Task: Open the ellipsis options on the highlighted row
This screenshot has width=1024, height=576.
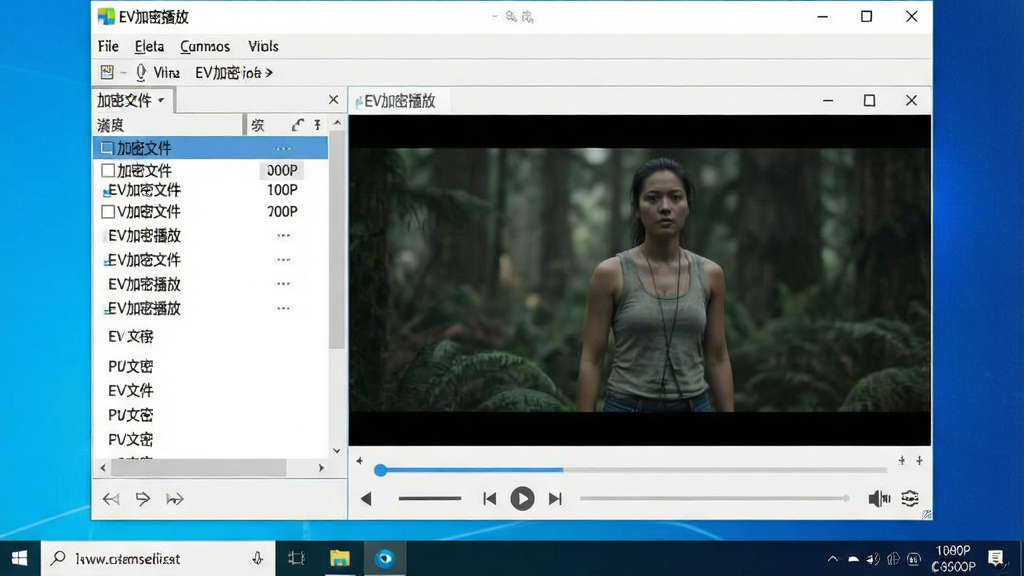Action: click(x=282, y=149)
